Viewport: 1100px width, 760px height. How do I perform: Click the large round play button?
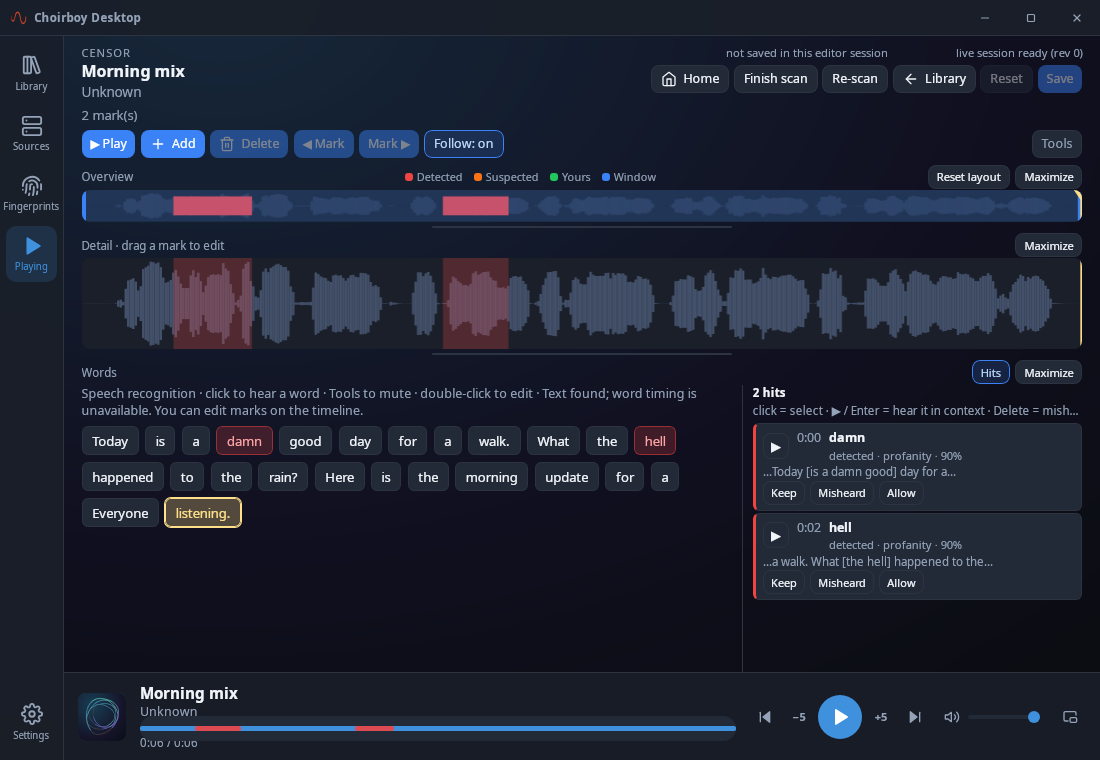click(840, 716)
